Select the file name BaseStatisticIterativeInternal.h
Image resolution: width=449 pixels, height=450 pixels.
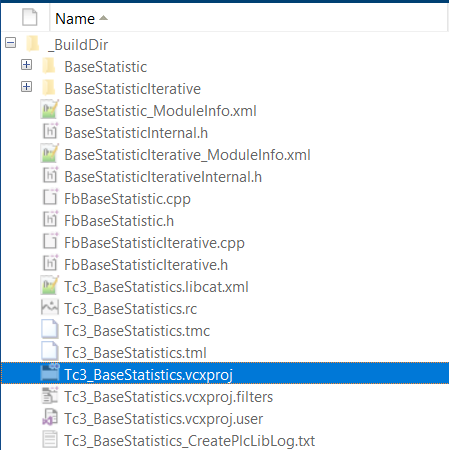[x=163, y=177]
